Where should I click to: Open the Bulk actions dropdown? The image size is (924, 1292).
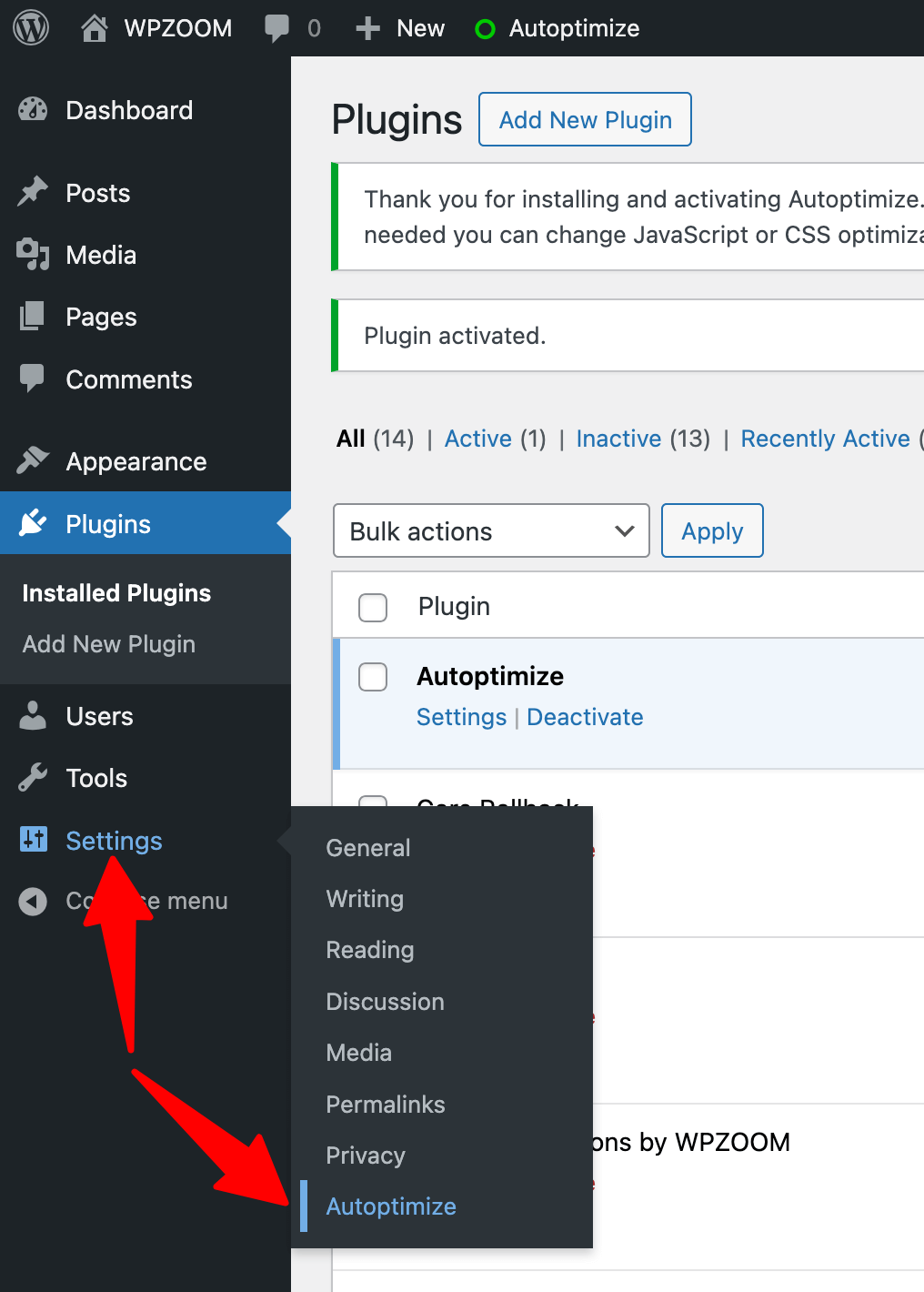491,530
